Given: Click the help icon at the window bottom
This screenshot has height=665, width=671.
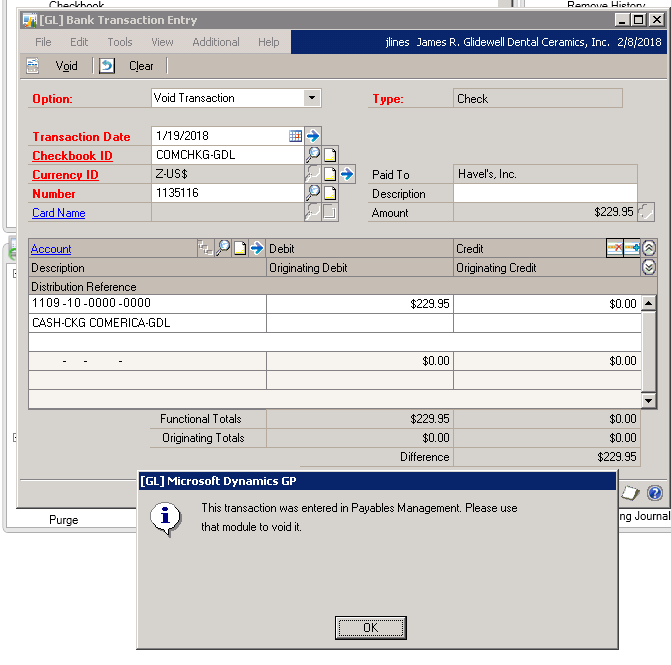Looking at the screenshot, I should pyautogui.click(x=654, y=493).
